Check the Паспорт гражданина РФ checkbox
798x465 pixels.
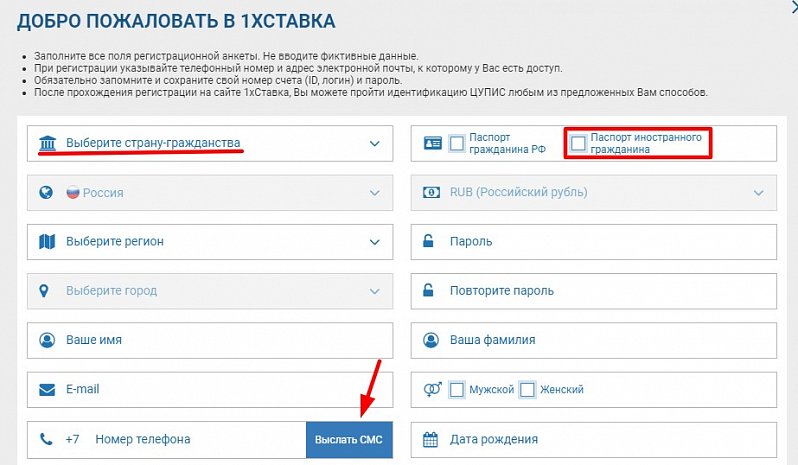coord(457,144)
